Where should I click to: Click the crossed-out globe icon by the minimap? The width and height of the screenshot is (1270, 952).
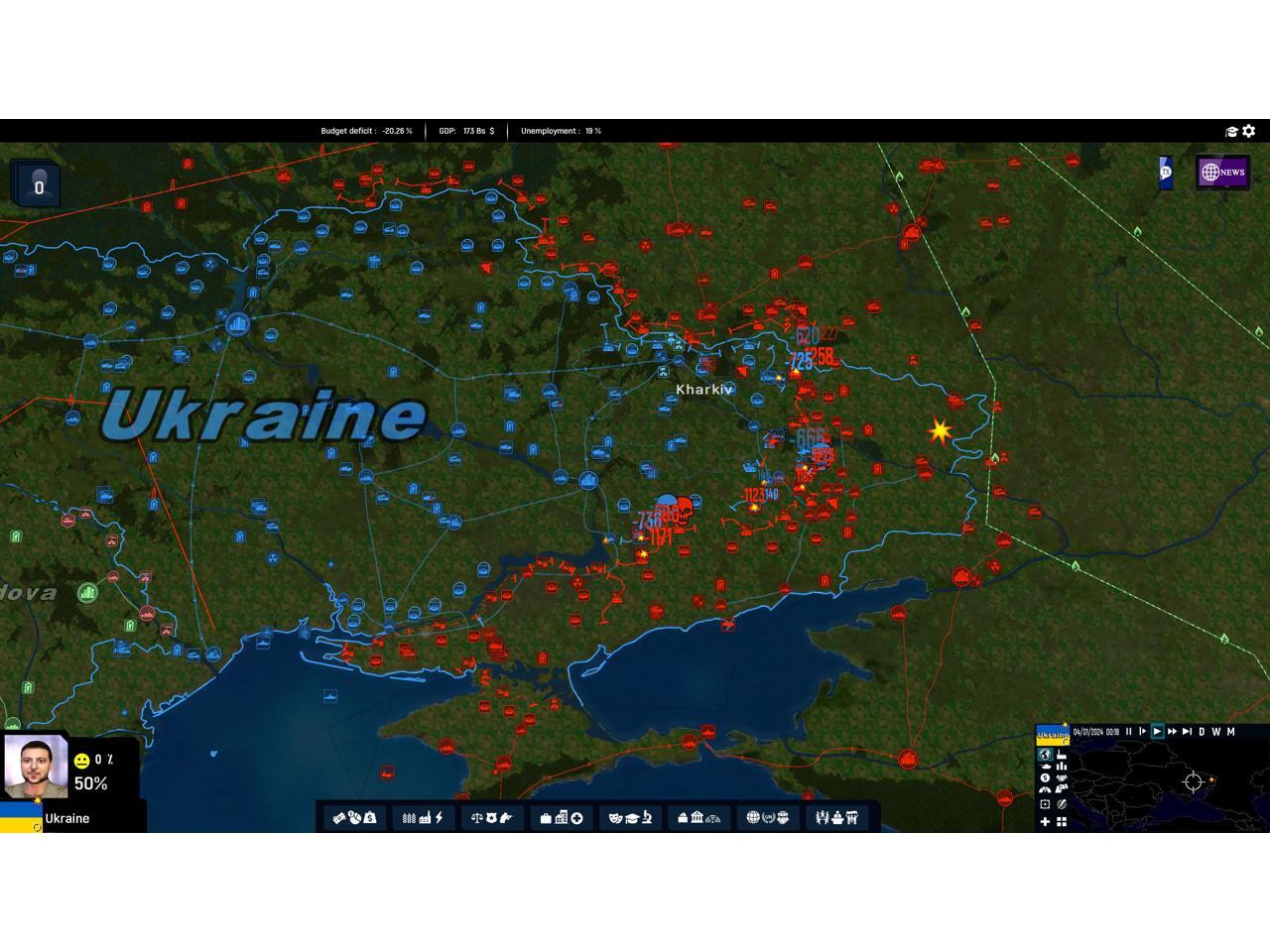tap(1062, 804)
